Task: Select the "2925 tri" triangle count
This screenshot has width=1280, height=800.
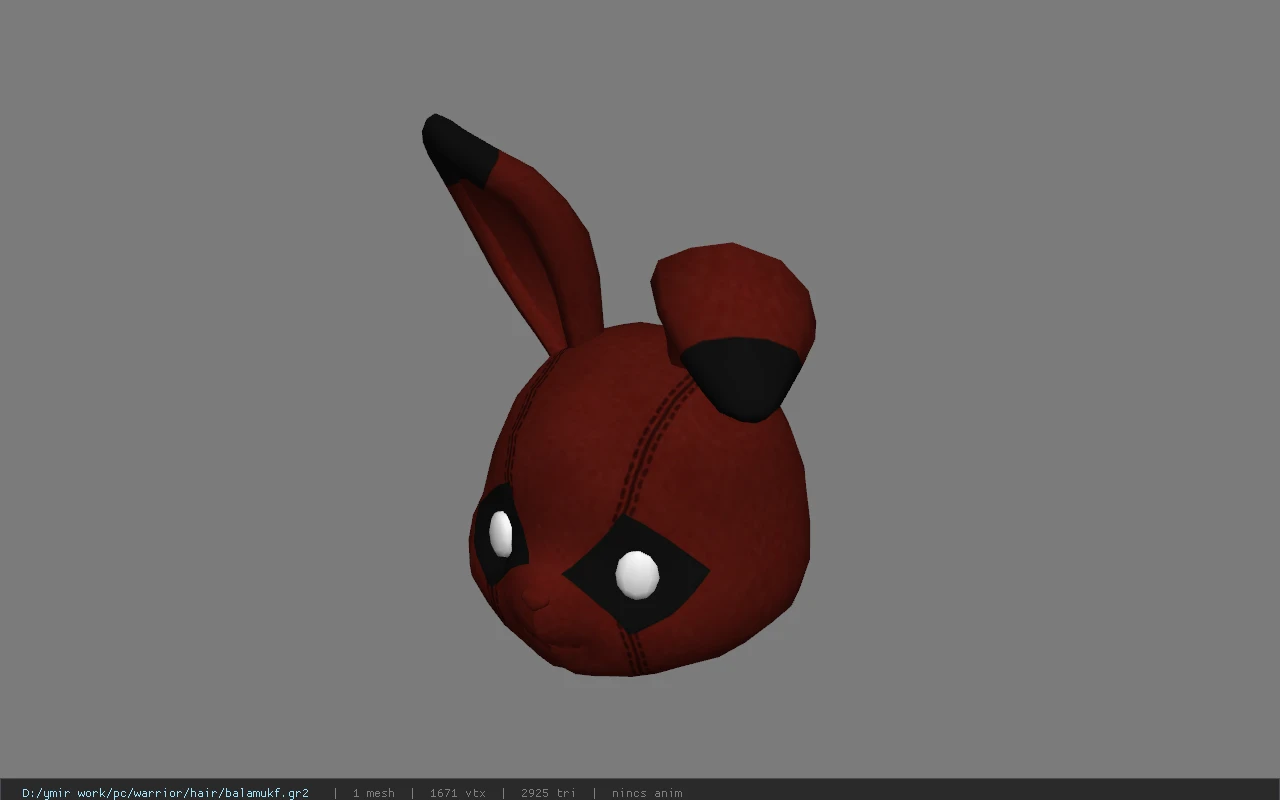Action: point(548,793)
